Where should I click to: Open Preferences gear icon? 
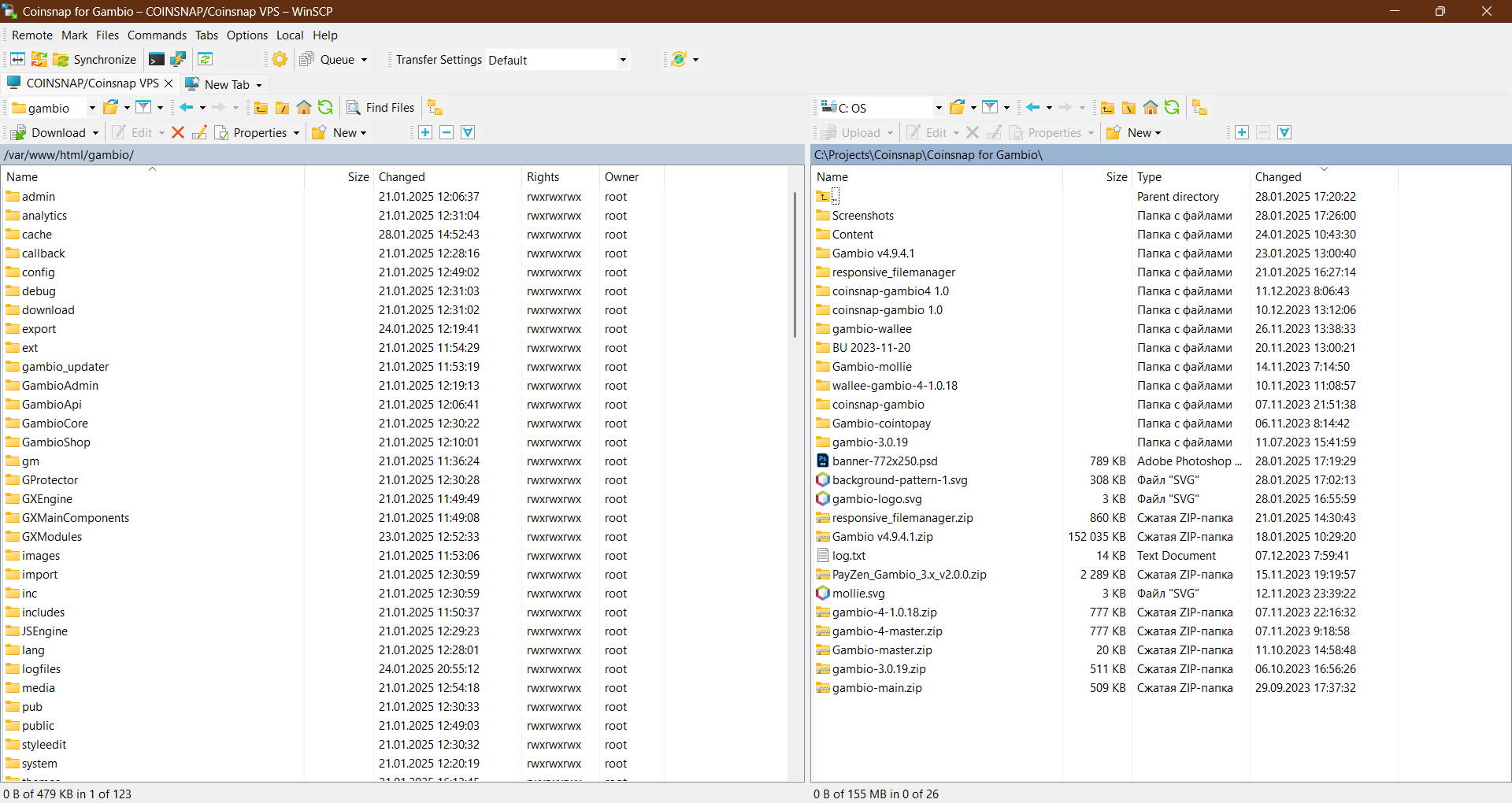point(280,59)
